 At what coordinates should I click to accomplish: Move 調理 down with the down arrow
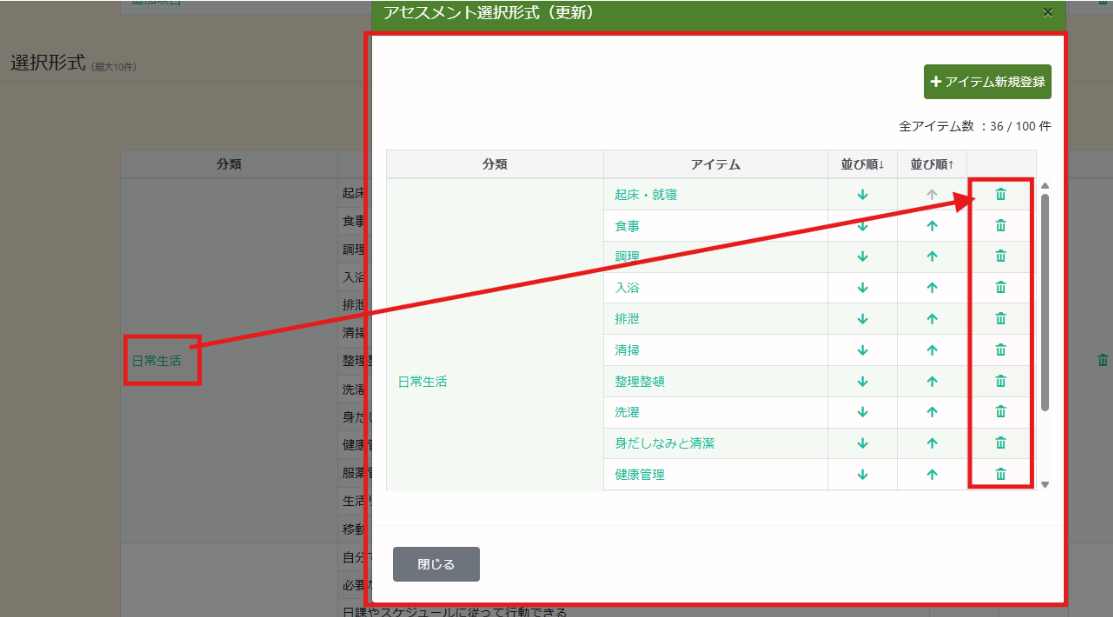[x=862, y=257]
